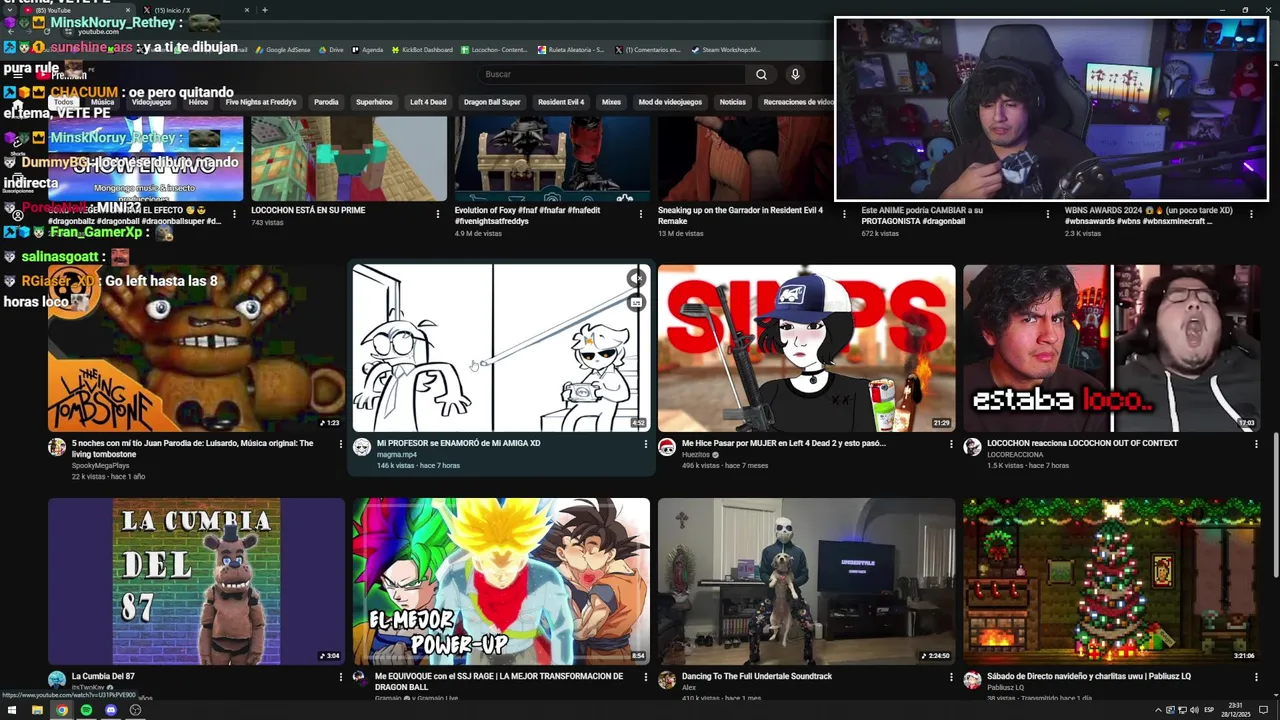Open Spotify from taskbar
1280x720 pixels.
tap(86, 710)
